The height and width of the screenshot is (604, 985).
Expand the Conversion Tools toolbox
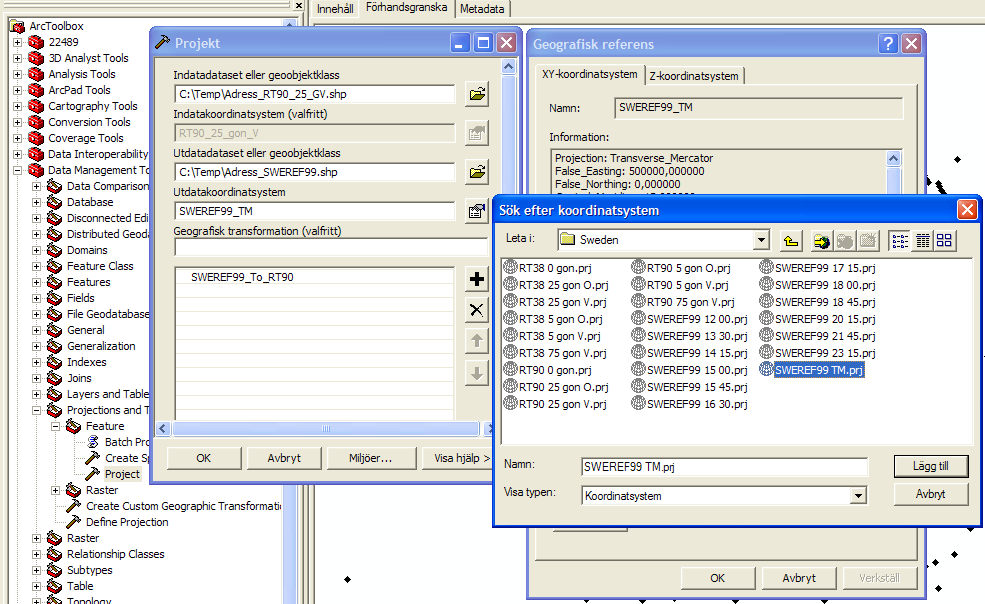(17, 122)
